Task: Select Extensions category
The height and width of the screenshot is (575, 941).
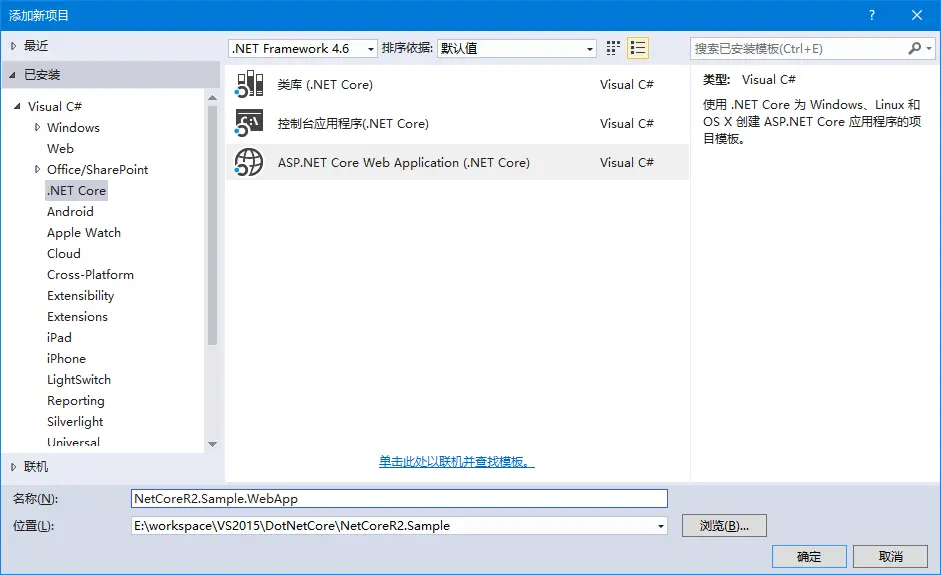Action: (77, 316)
